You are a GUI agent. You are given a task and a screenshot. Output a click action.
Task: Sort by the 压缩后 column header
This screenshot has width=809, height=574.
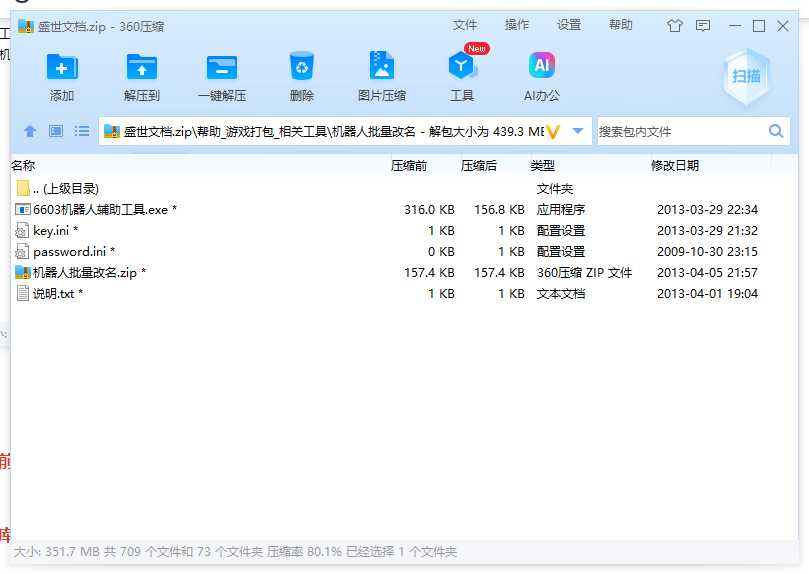(x=479, y=166)
